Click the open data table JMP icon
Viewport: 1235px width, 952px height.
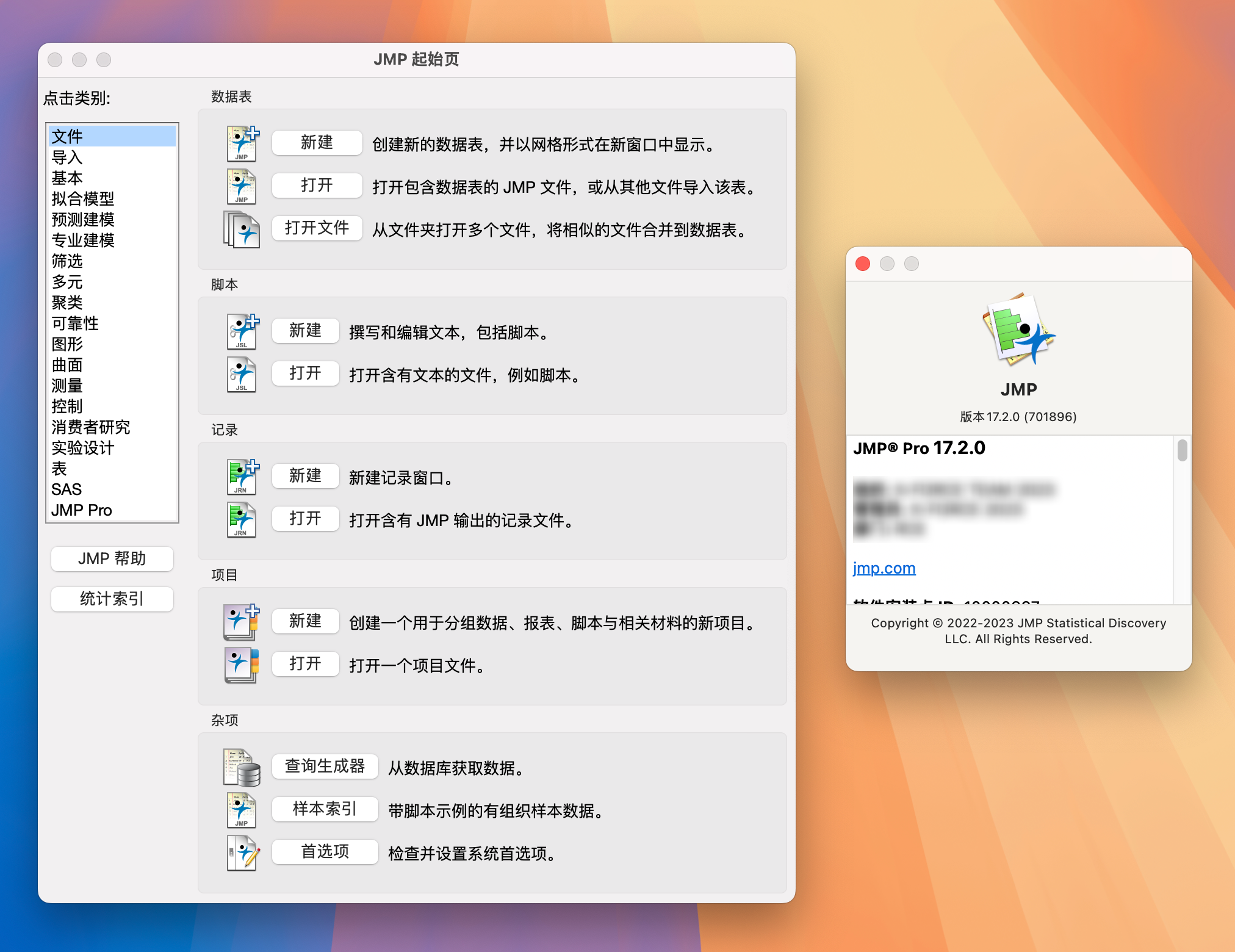pos(242,186)
